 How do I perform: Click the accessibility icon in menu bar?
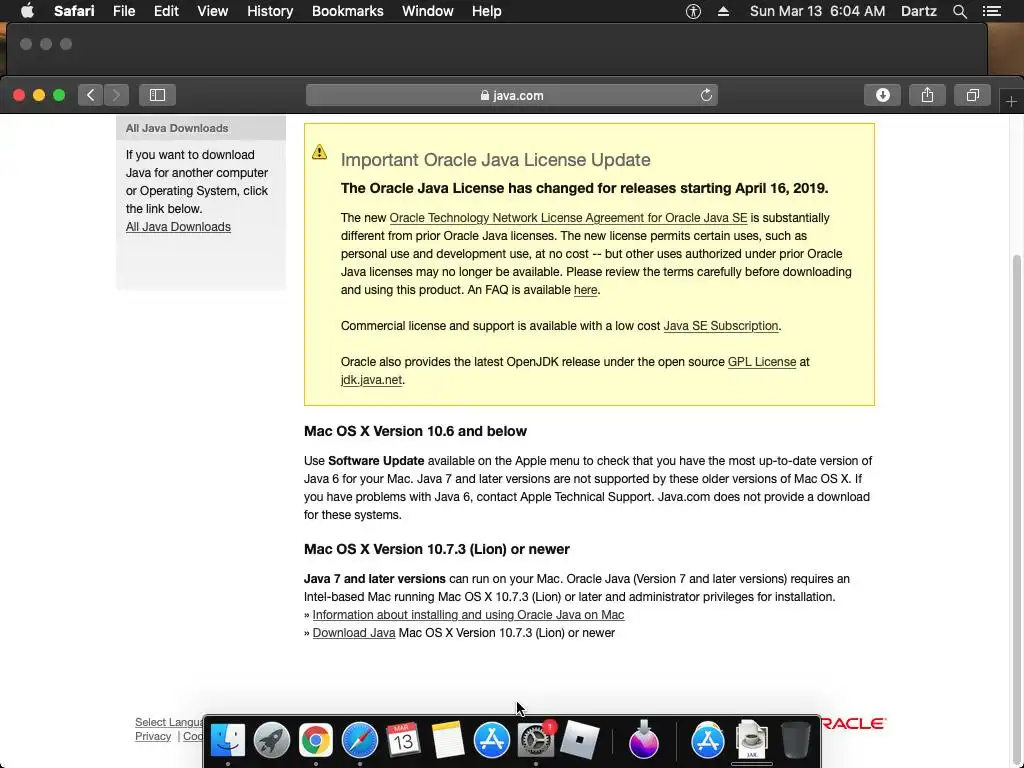(693, 11)
